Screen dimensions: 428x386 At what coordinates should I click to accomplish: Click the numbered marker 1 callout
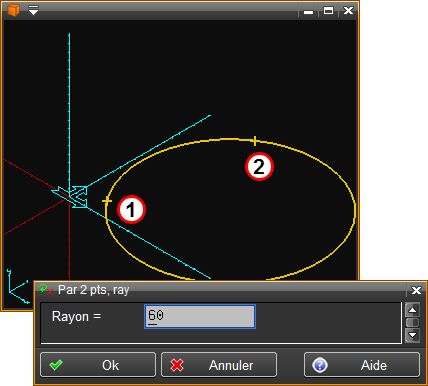tap(131, 210)
